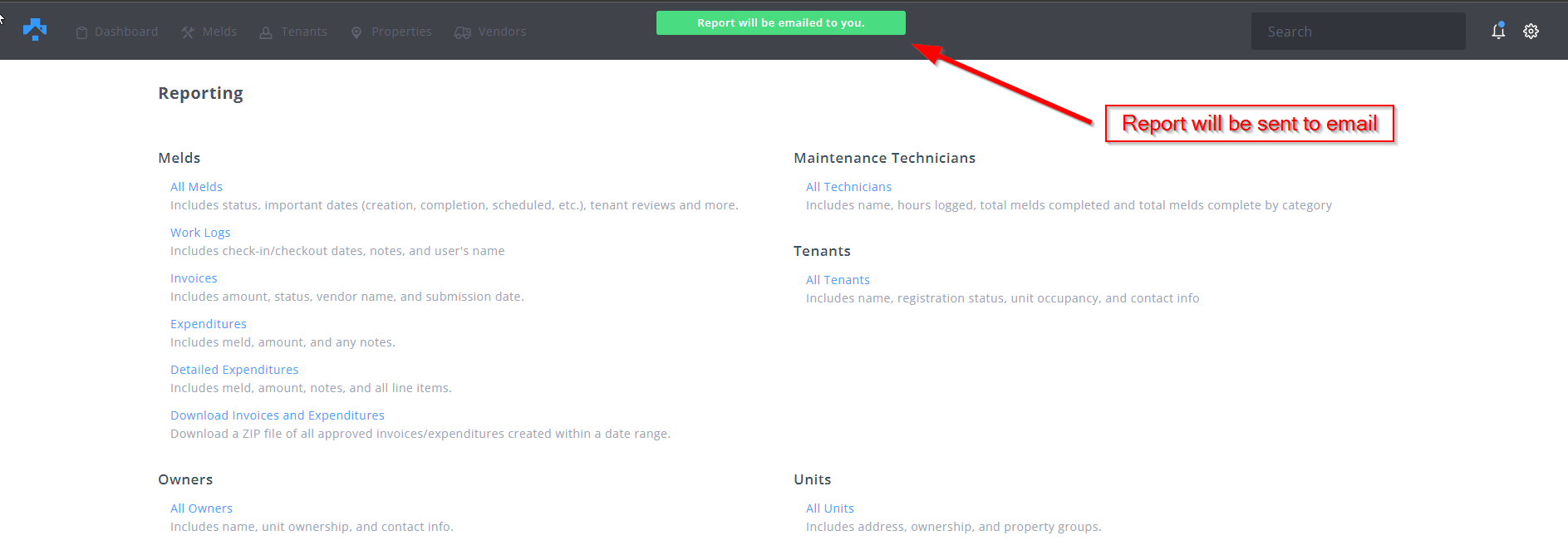Open the All Owners report
1568x560 pixels.
coord(201,508)
